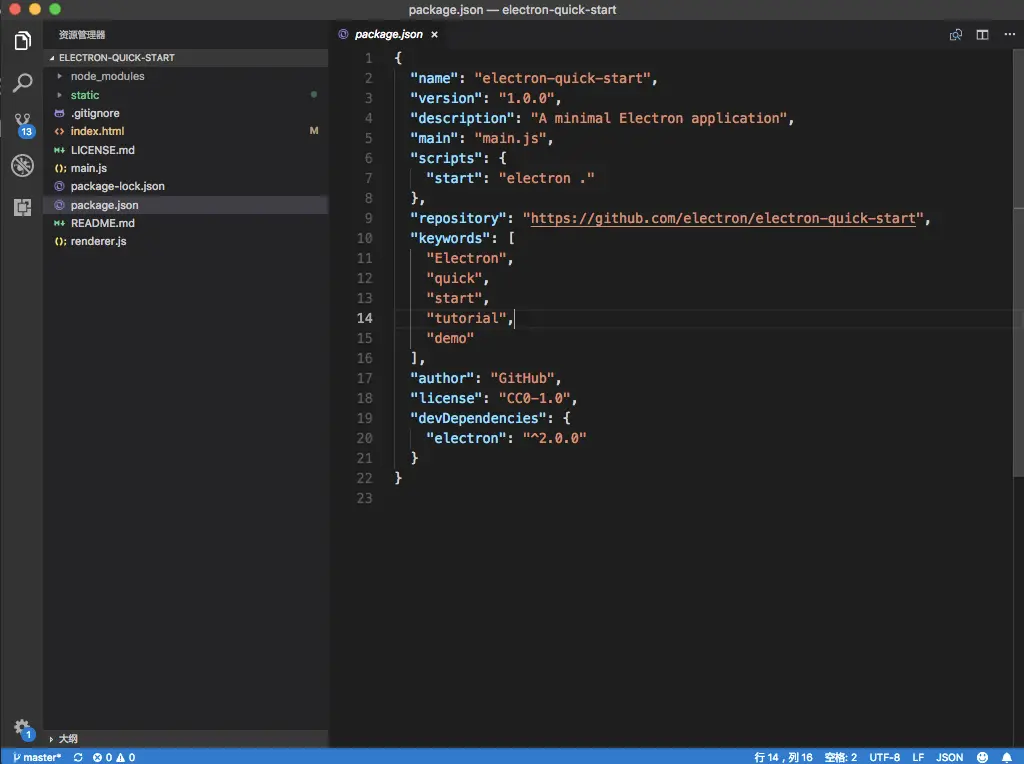Click the "GitHub" author value

(x=522, y=379)
